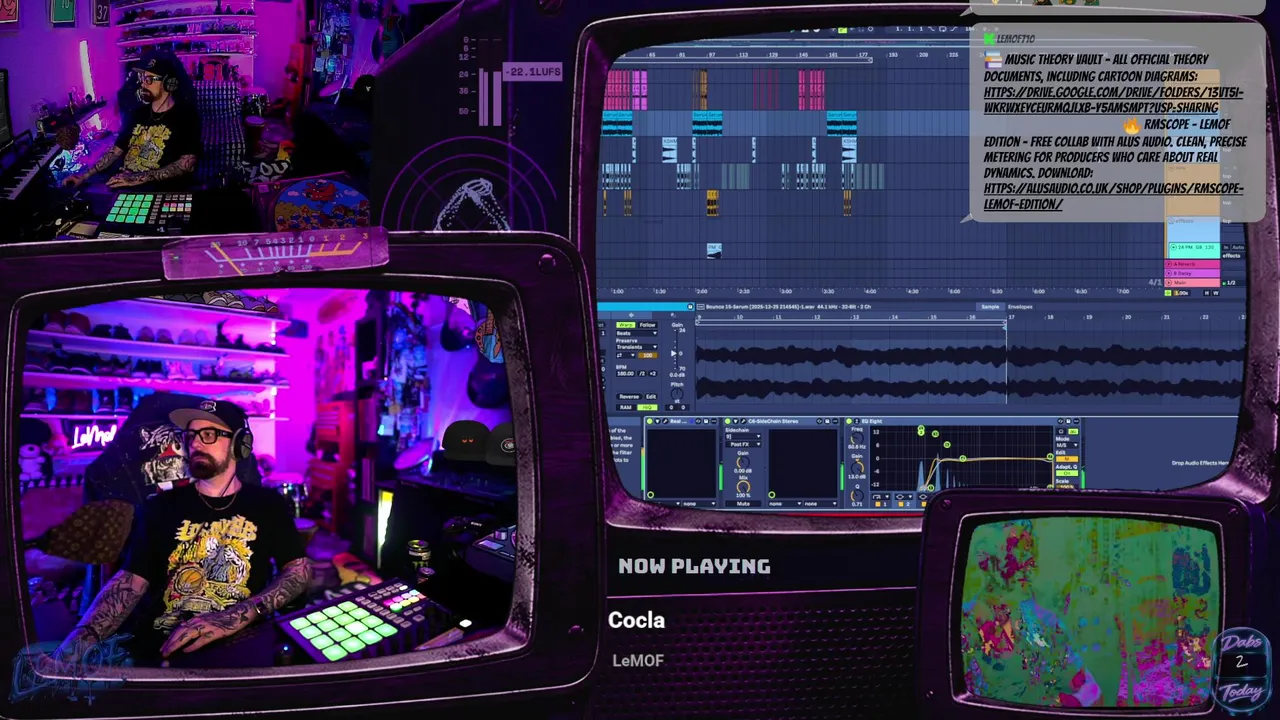
Task: Switch to the Envelopes tab
Action: (1020, 307)
